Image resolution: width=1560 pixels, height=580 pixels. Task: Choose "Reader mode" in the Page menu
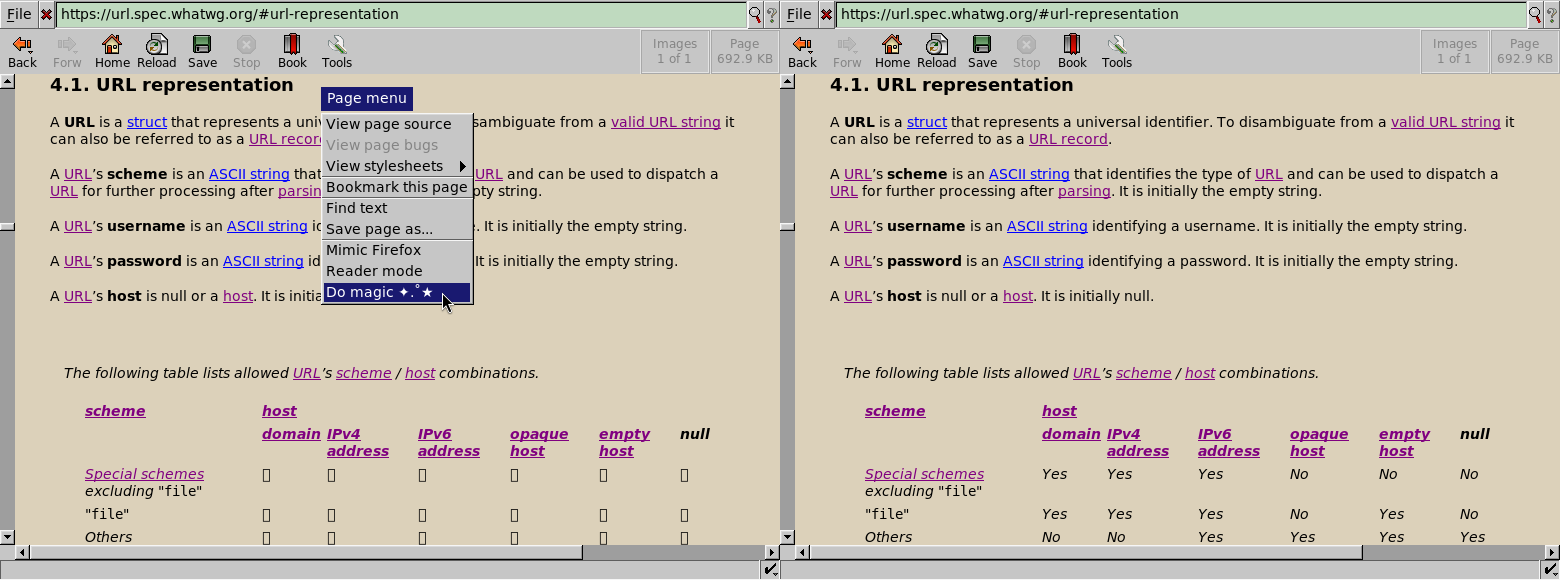click(374, 271)
